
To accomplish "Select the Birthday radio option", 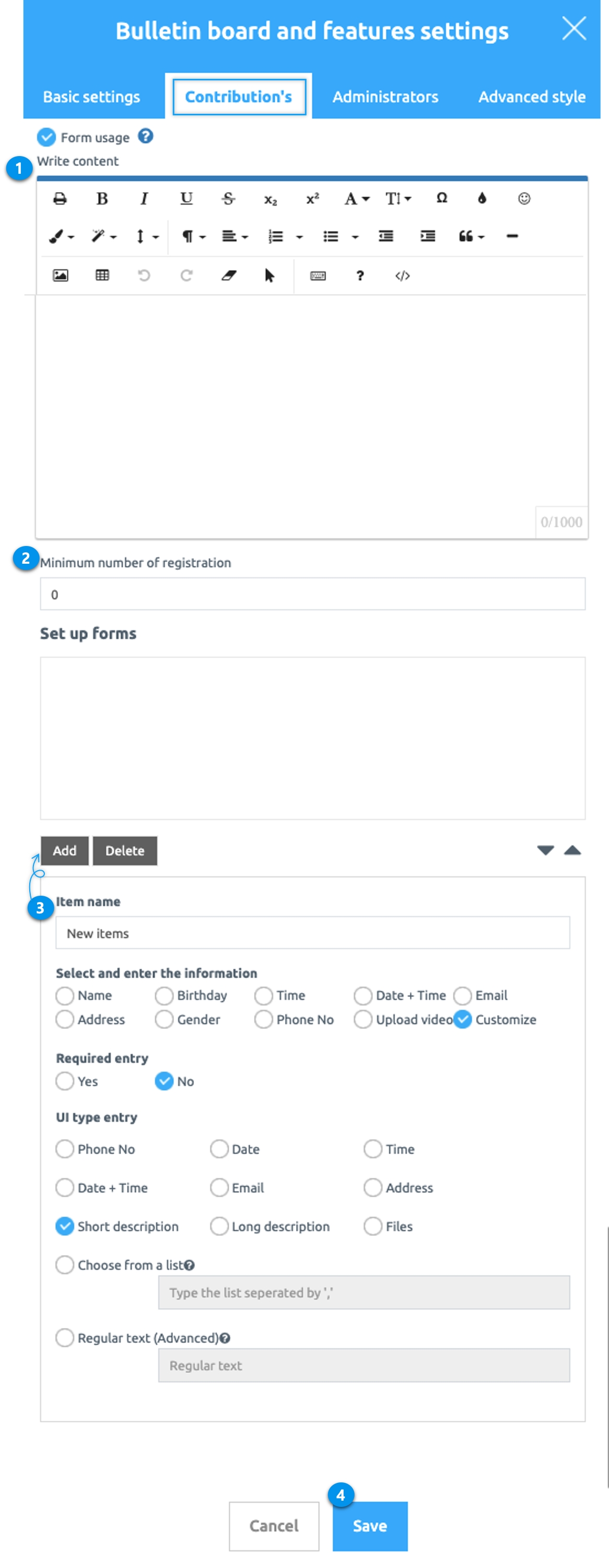I will coord(164,995).
